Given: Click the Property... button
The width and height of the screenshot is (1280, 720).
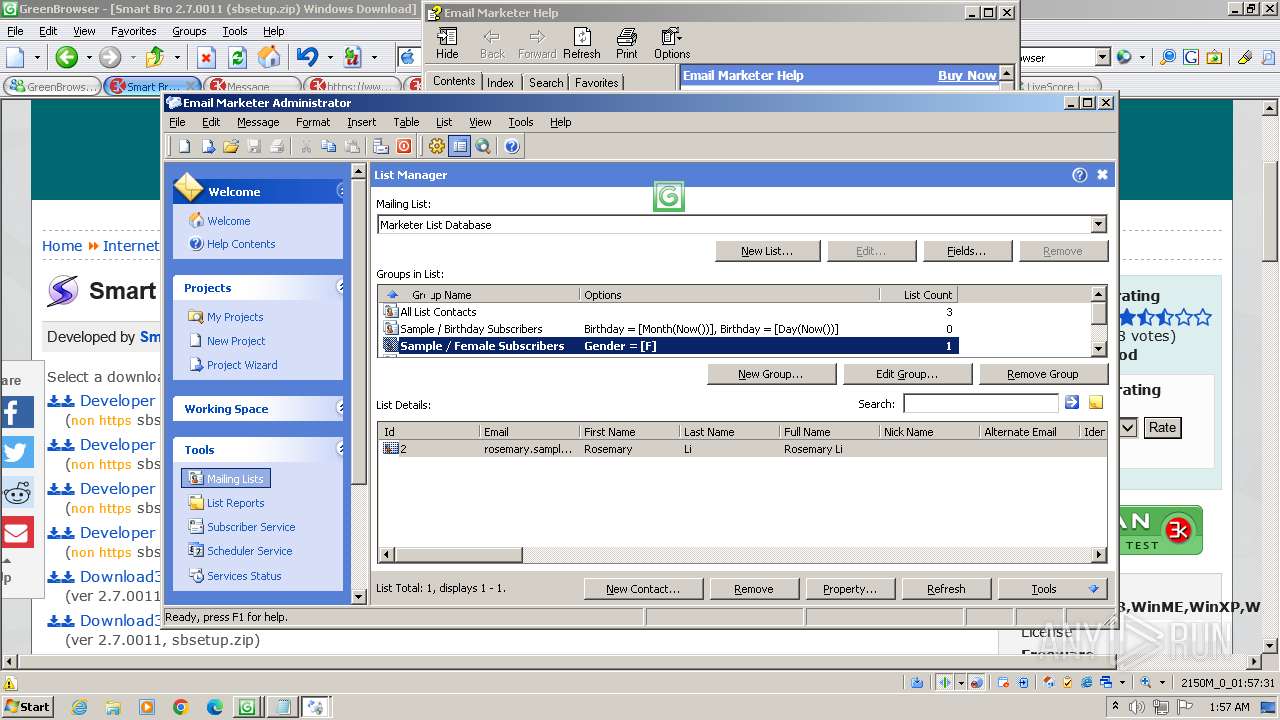Looking at the screenshot, I should pyautogui.click(x=849, y=589).
